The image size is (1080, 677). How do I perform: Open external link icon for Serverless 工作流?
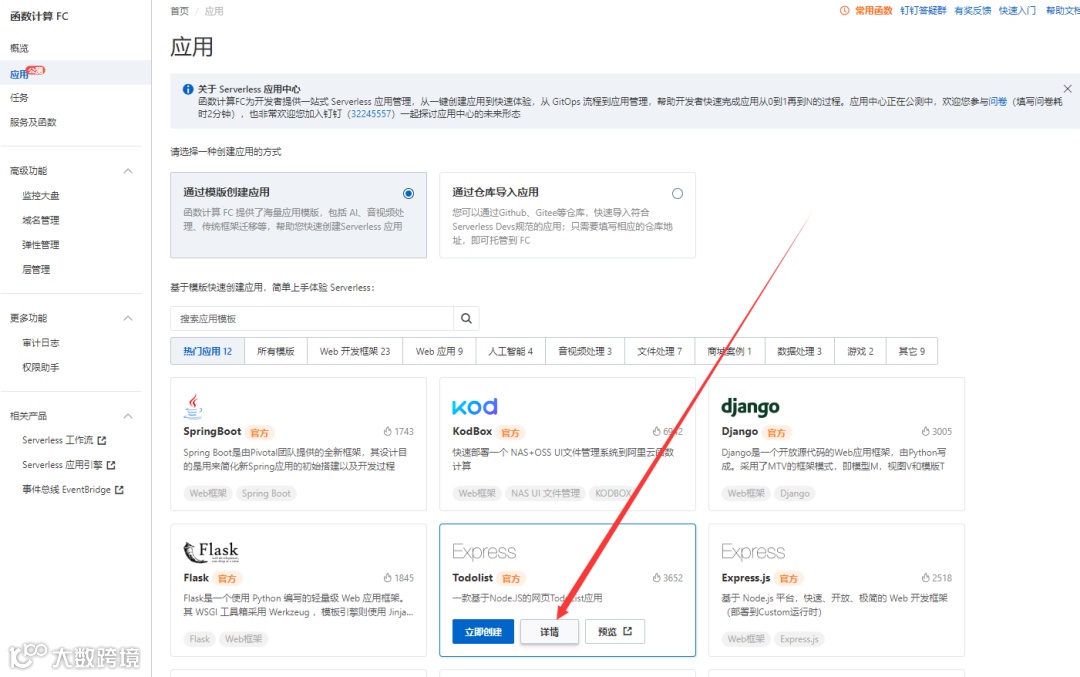tap(102, 440)
